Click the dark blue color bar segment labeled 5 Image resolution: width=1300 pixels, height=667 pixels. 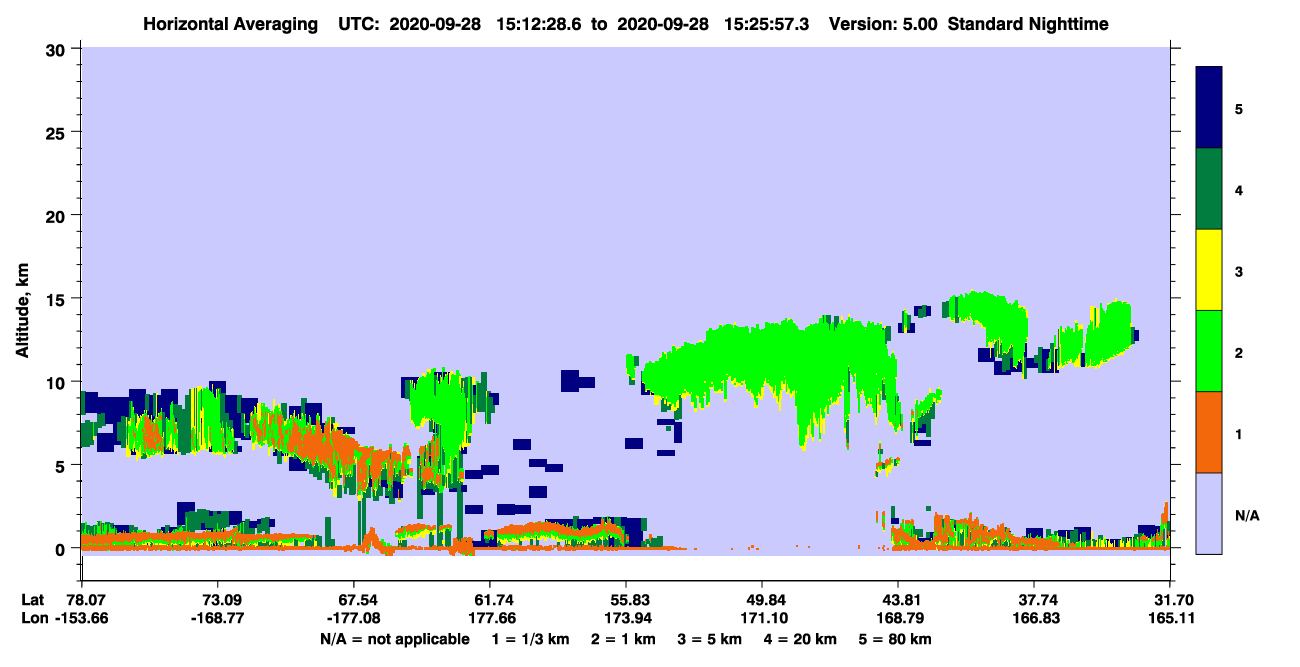pos(1209,108)
